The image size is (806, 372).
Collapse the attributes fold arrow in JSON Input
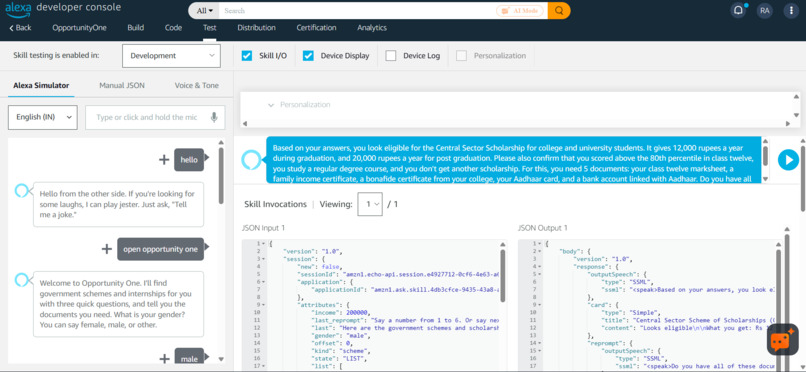(263, 305)
